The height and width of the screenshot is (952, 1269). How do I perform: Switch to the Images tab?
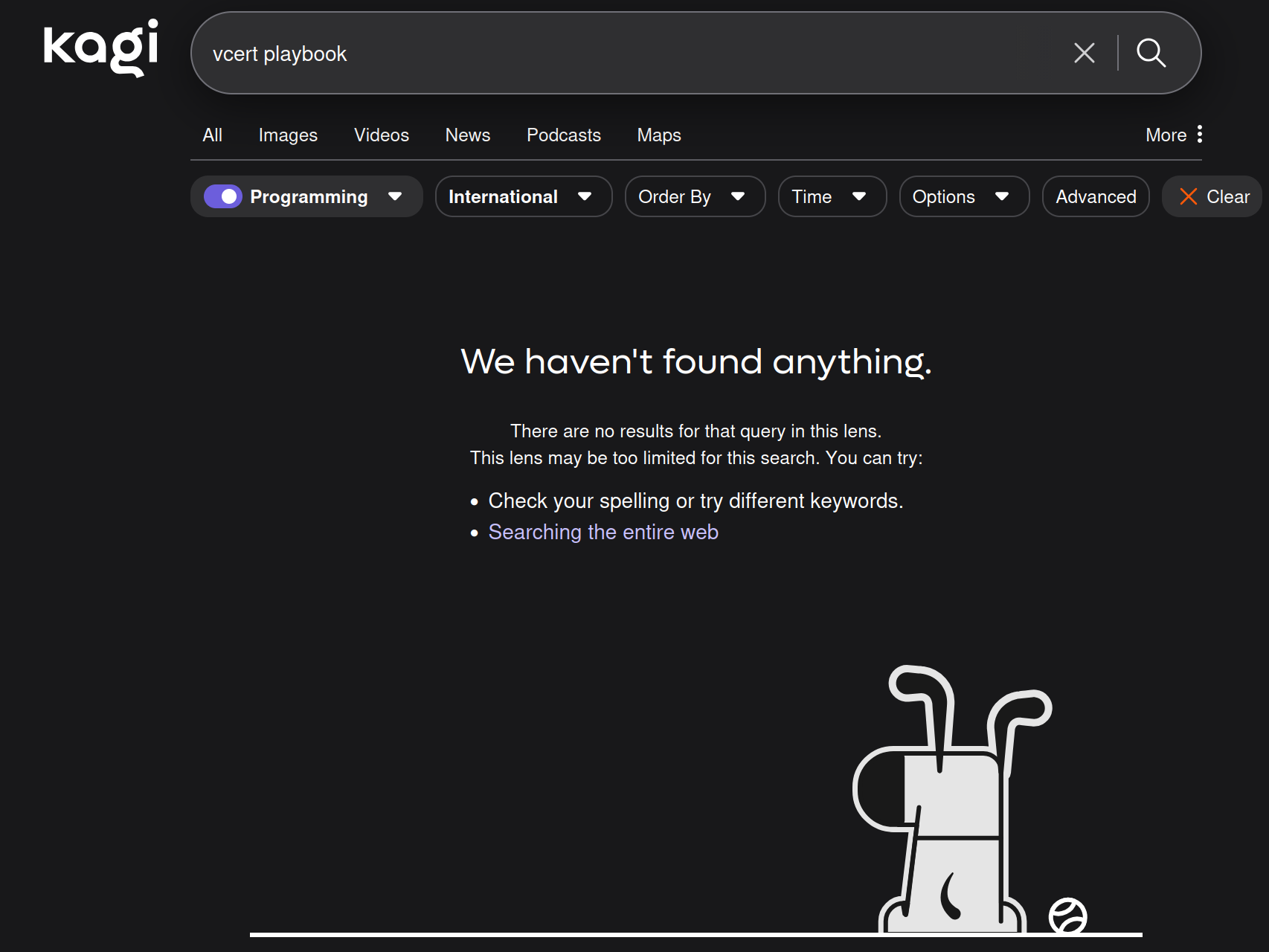coord(288,135)
